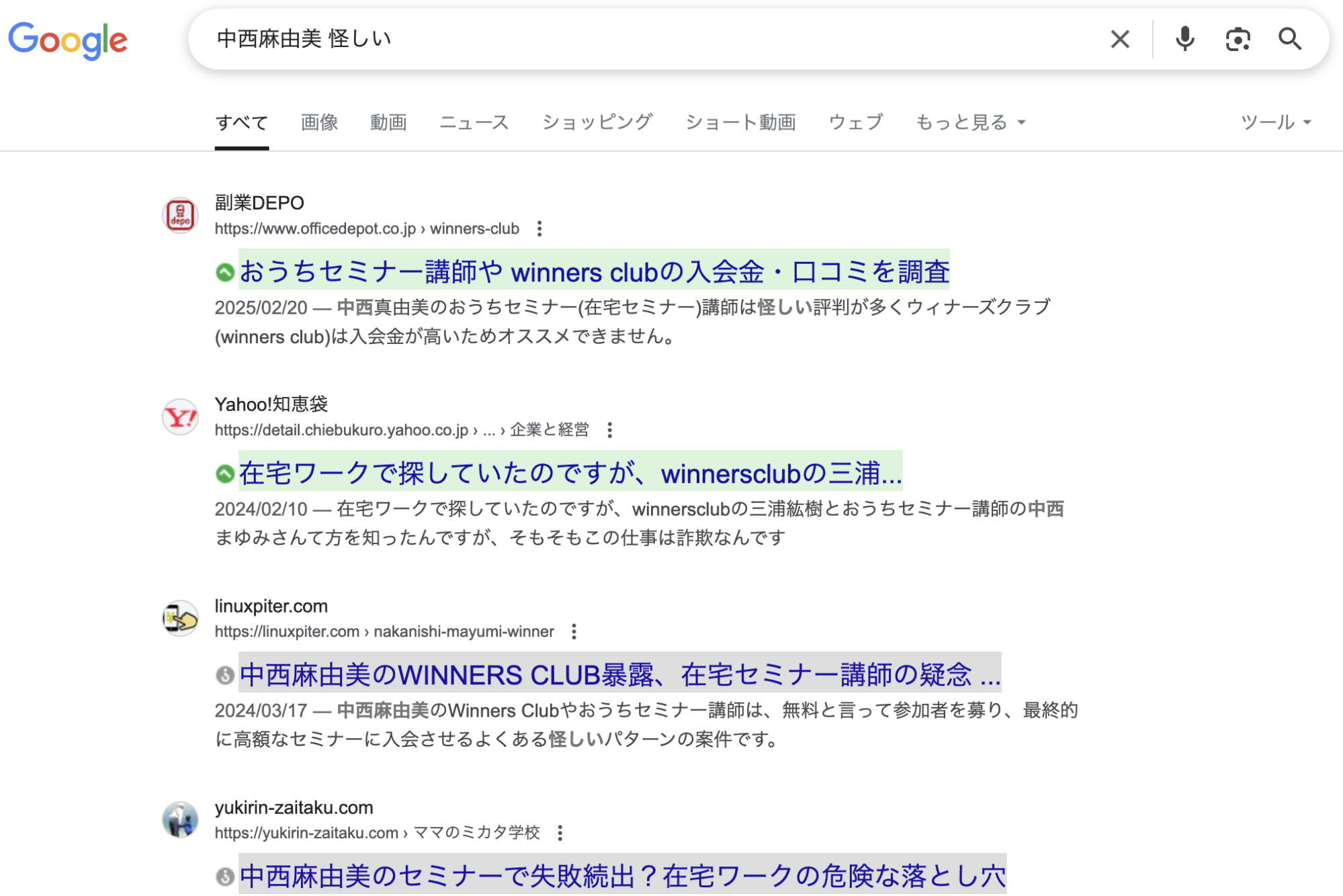
Task: Expand the もっと見る dropdown
Action: click(971, 122)
